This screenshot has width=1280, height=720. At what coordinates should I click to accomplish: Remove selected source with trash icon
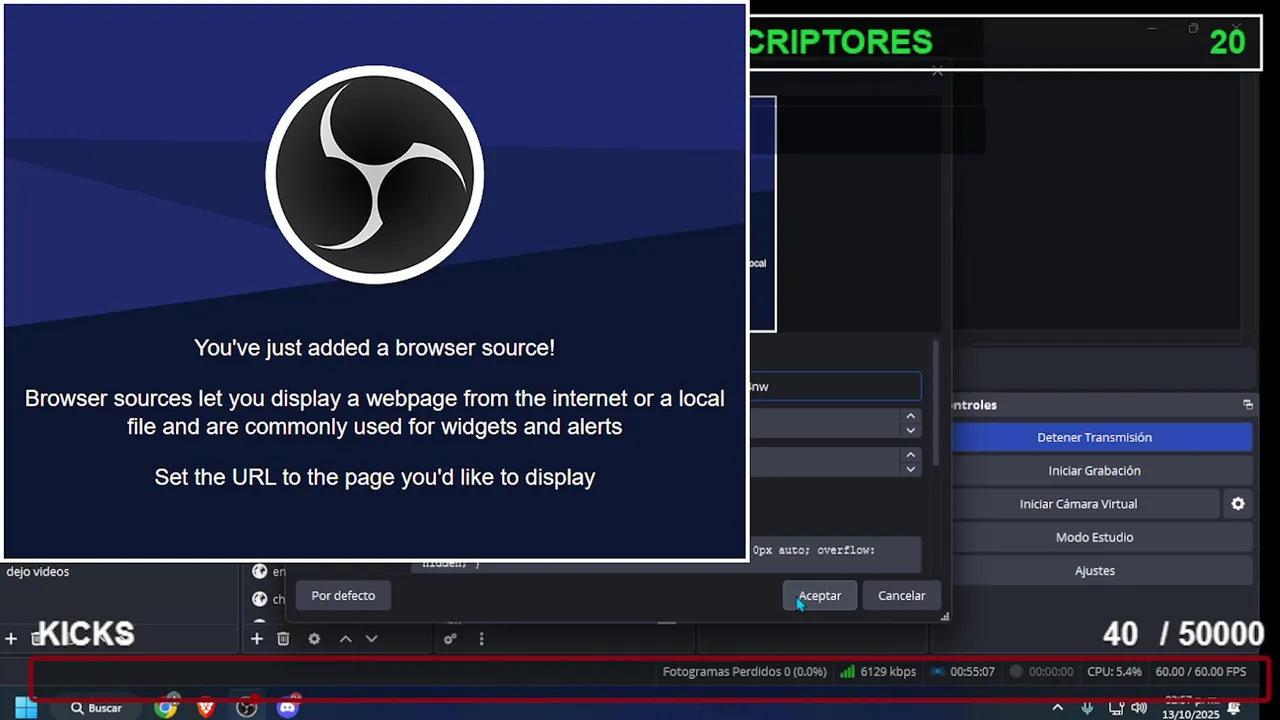coord(283,639)
